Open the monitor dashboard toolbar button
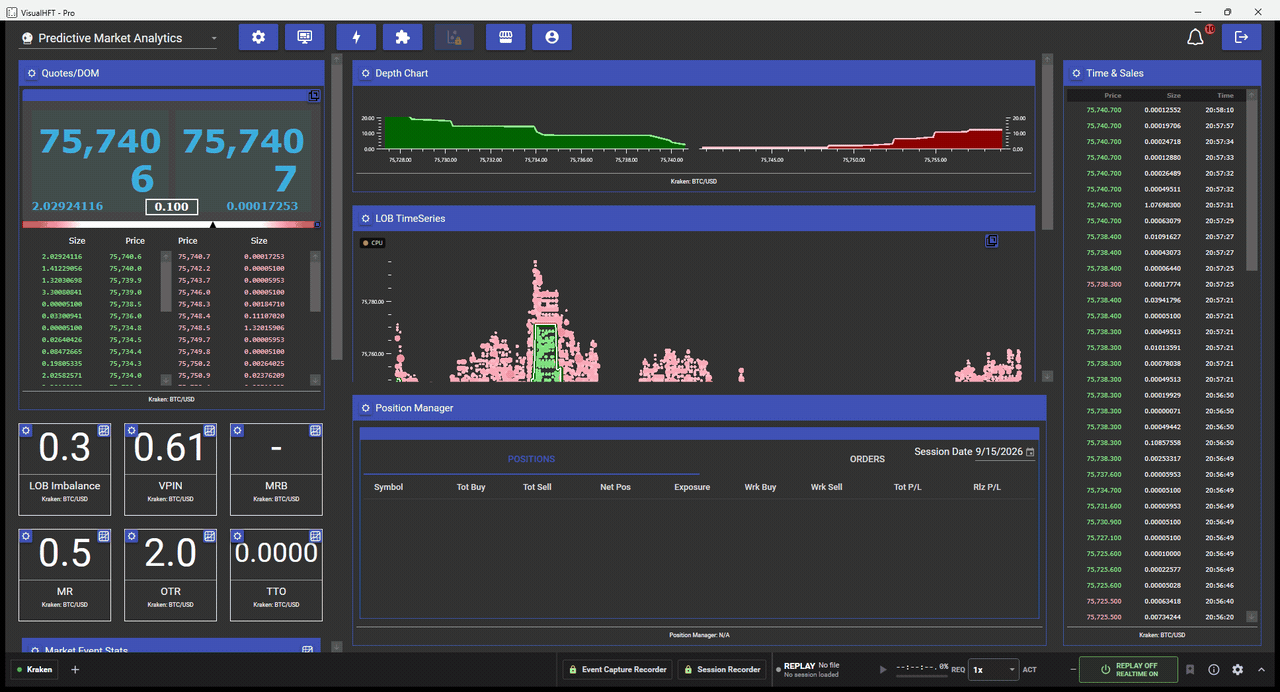1280x692 pixels. (305, 37)
